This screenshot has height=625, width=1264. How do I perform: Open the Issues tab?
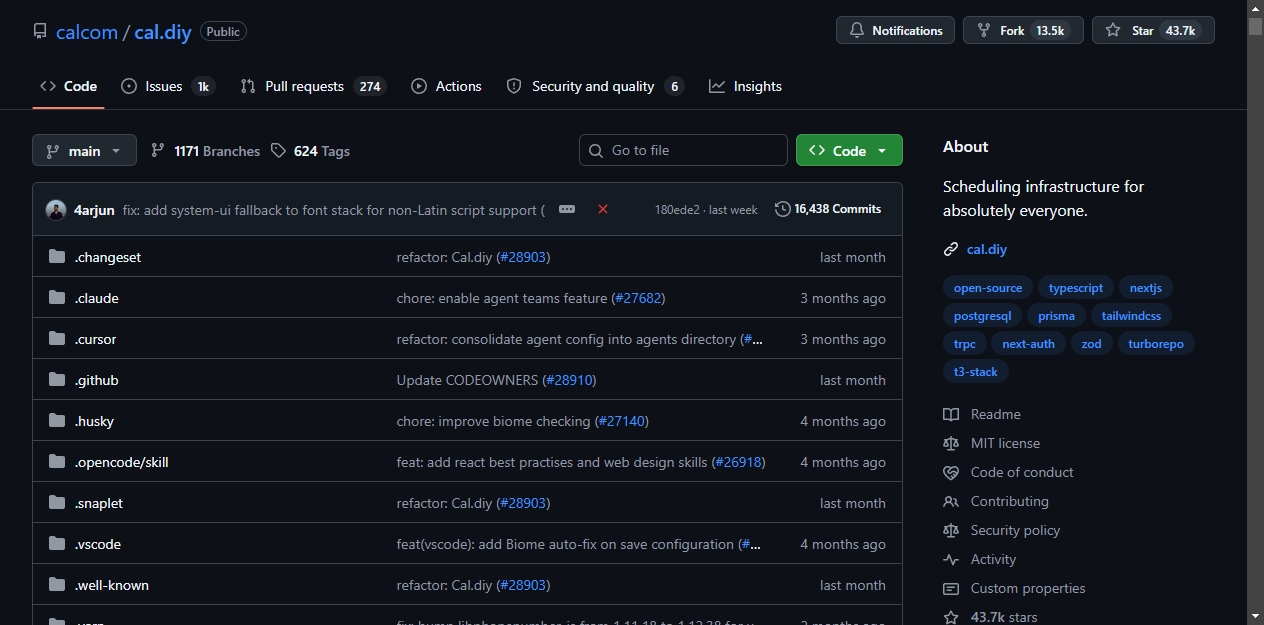tap(167, 87)
